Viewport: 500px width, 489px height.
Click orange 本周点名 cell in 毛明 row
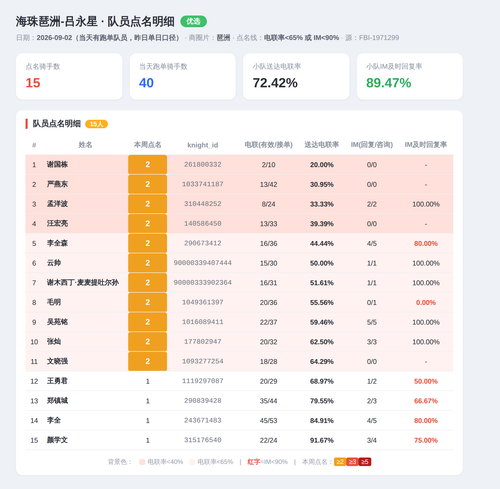pyautogui.click(x=147, y=302)
